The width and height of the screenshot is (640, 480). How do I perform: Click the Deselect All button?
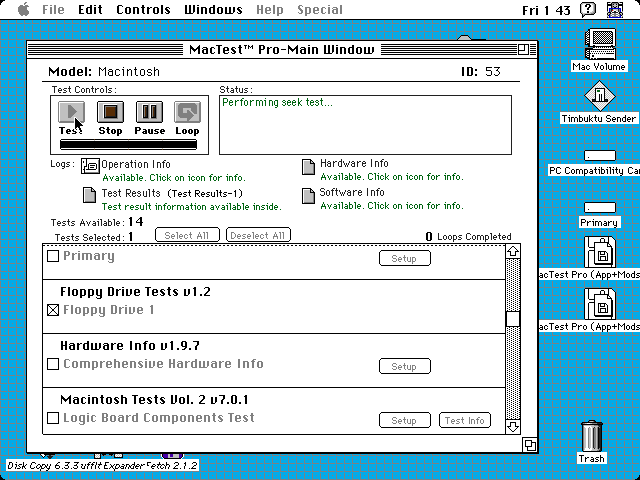258,235
